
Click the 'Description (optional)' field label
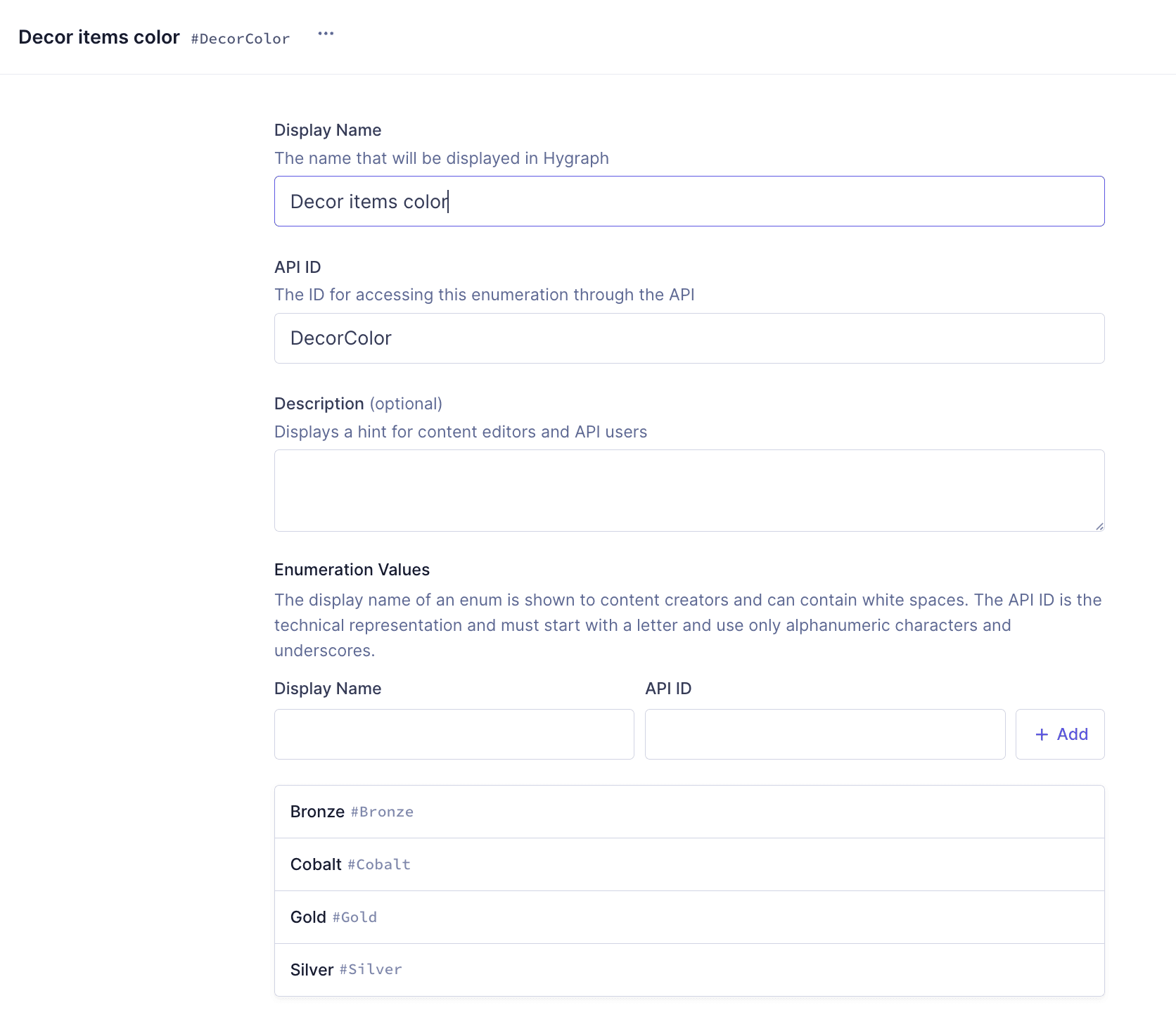(x=358, y=404)
